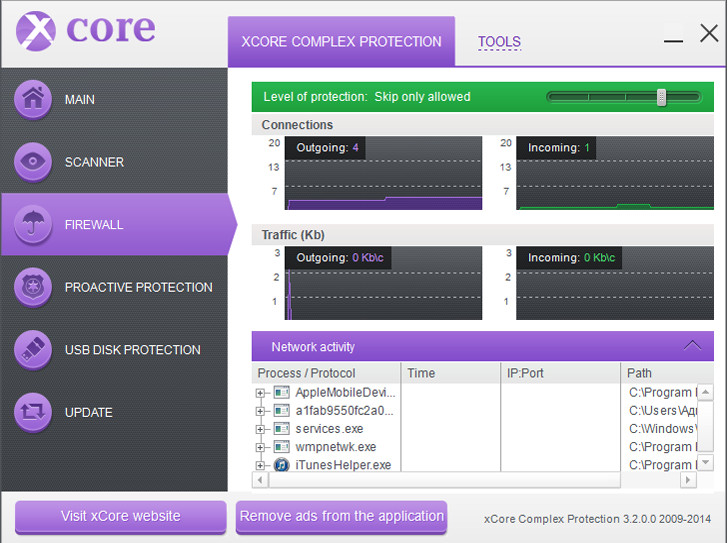This screenshot has height=543, width=728.
Task: Click the Incoming connections graph
Action: pyautogui.click(x=615, y=173)
